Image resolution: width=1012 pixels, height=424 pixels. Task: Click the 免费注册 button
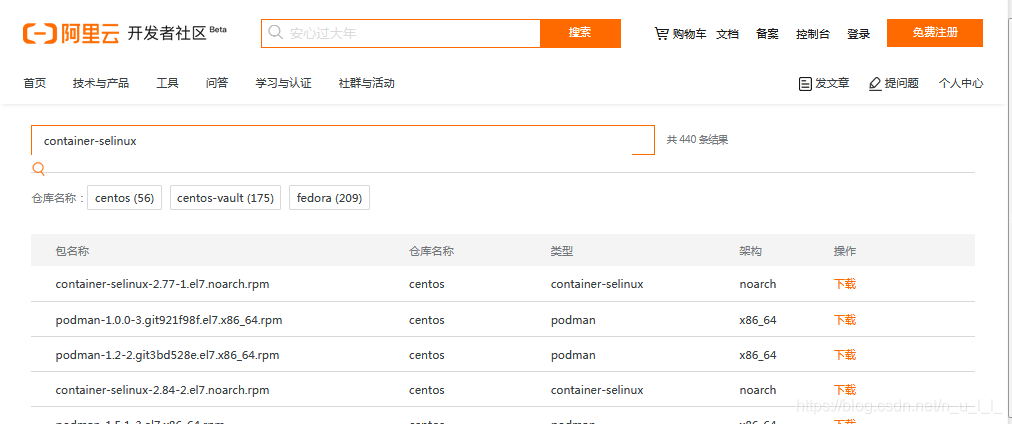[935, 33]
